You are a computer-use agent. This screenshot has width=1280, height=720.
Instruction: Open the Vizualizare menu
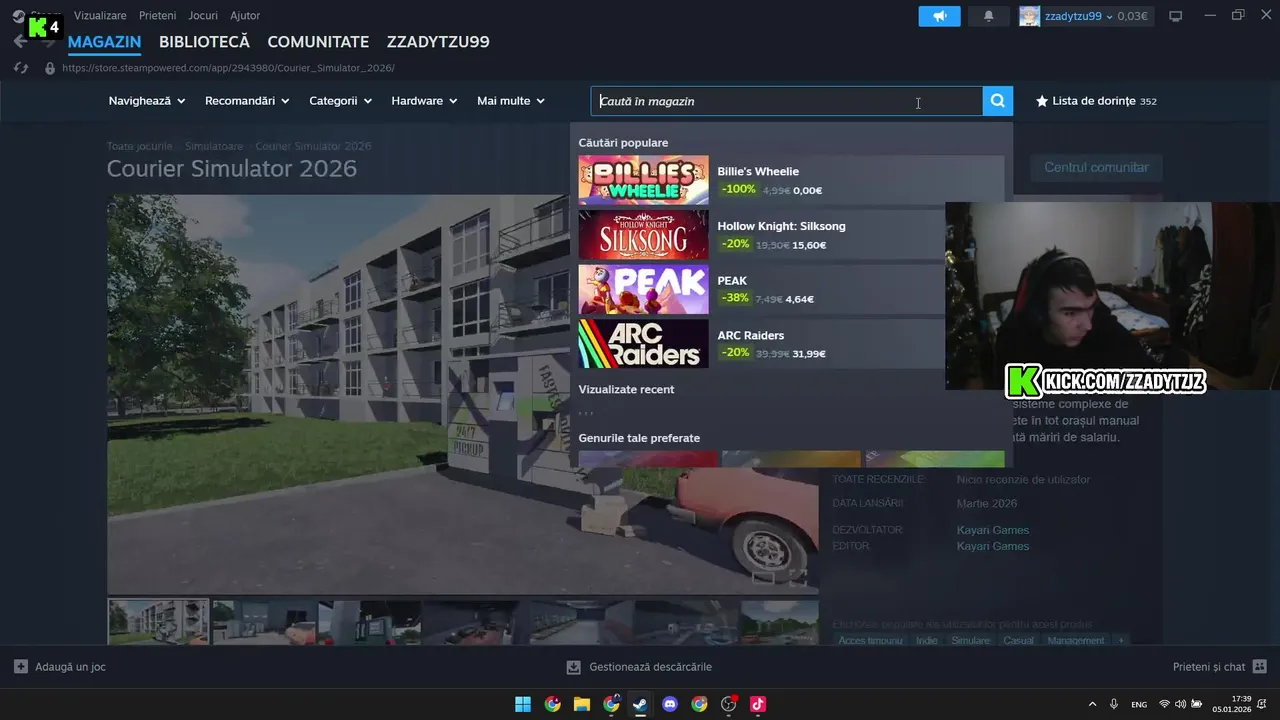click(x=100, y=16)
